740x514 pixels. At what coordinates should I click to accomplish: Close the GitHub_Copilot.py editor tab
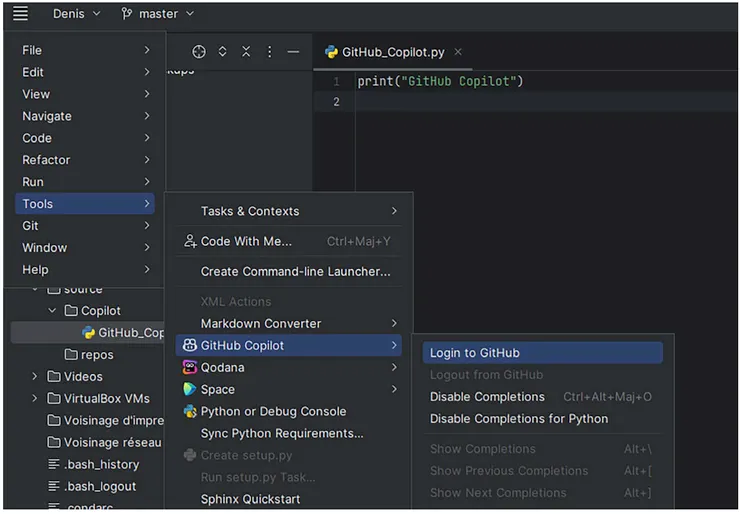point(458,52)
